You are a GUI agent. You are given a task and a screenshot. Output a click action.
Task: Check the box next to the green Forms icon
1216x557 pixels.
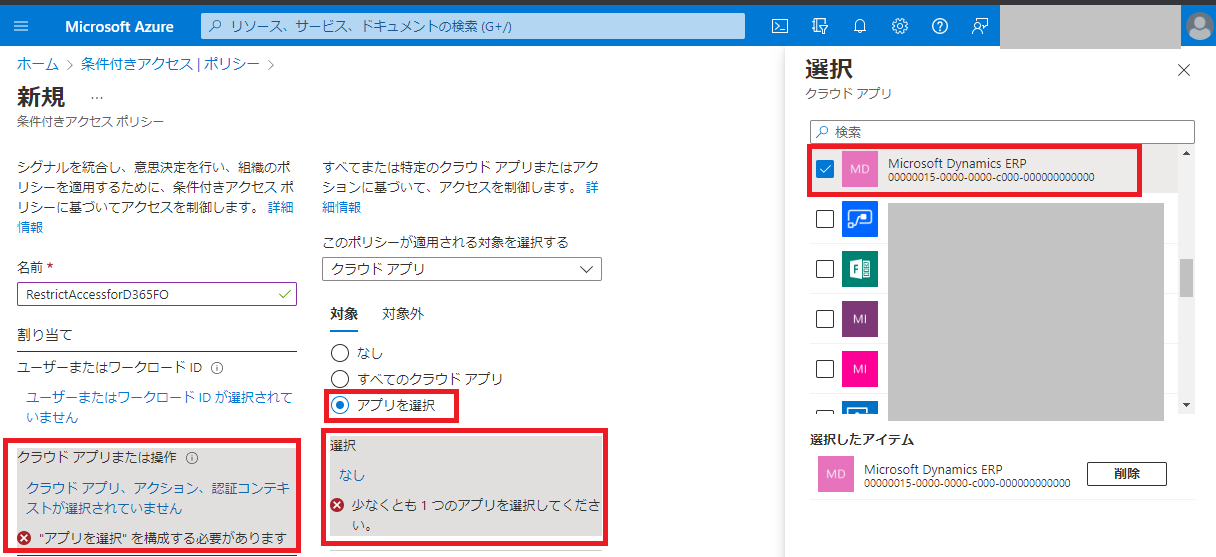click(825, 269)
